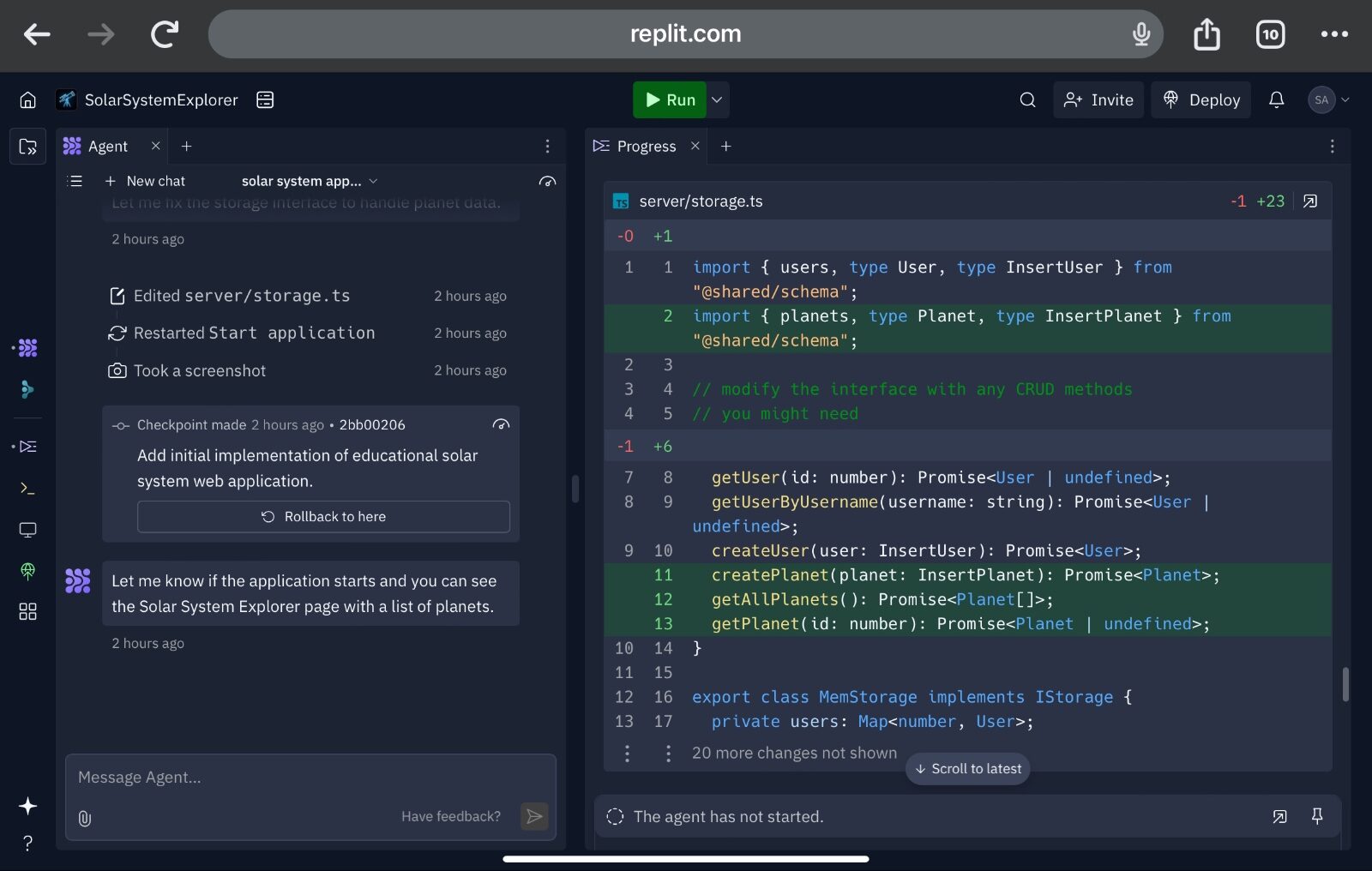1372x871 pixels.
Task: Switch to the Progress tab
Action: (646, 146)
